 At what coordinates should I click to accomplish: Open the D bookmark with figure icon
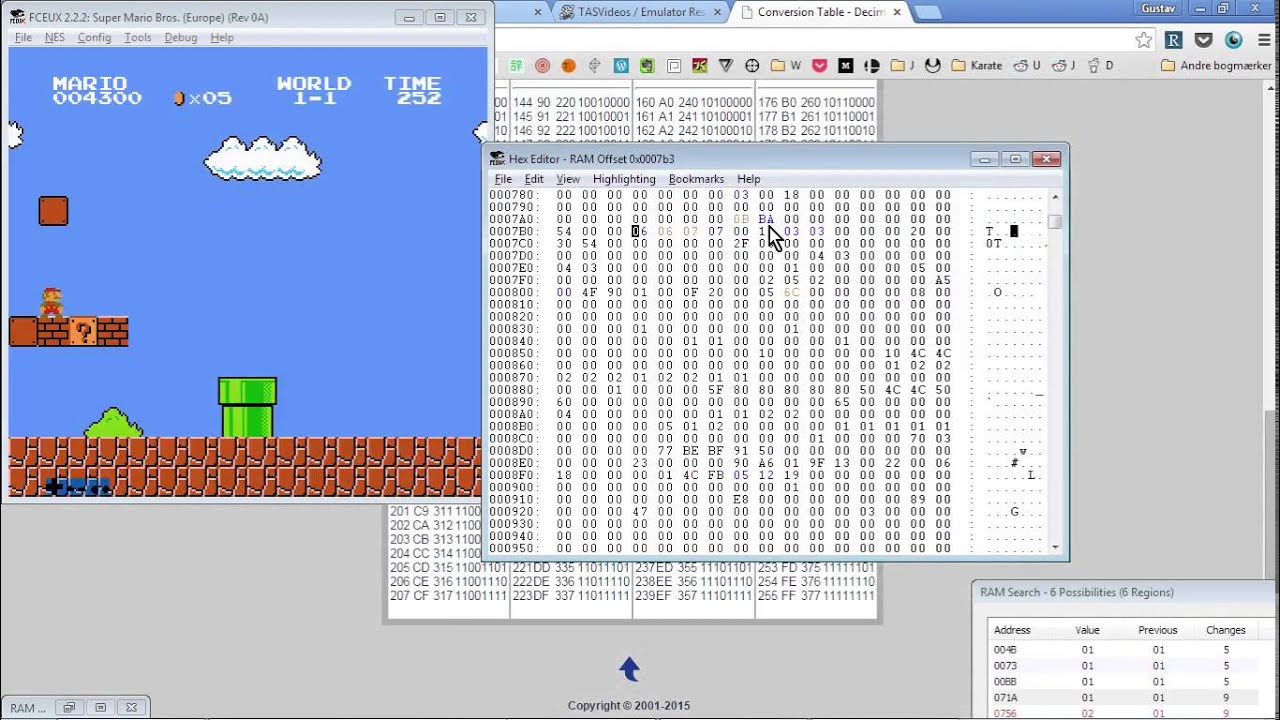1100,66
